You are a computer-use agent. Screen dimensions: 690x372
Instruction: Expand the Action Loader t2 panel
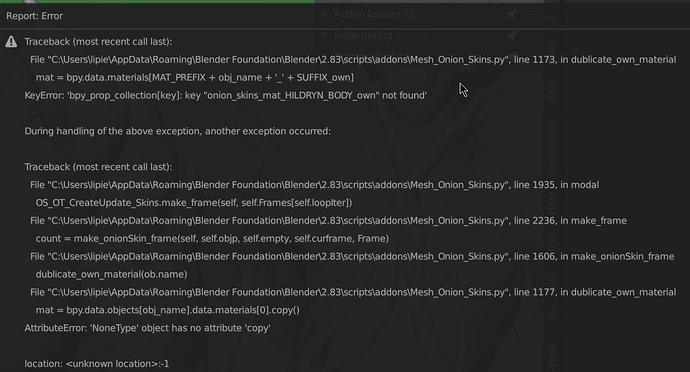[325, 14]
